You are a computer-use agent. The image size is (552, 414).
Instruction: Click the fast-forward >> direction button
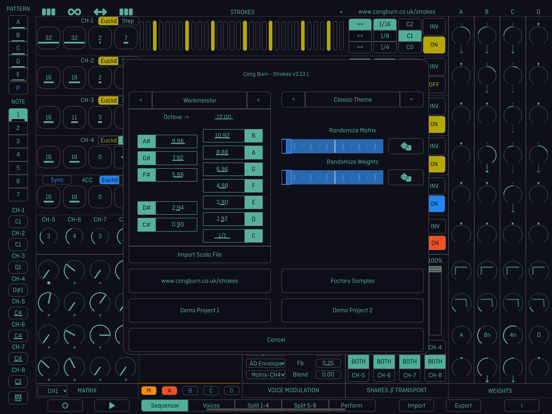(360, 24)
